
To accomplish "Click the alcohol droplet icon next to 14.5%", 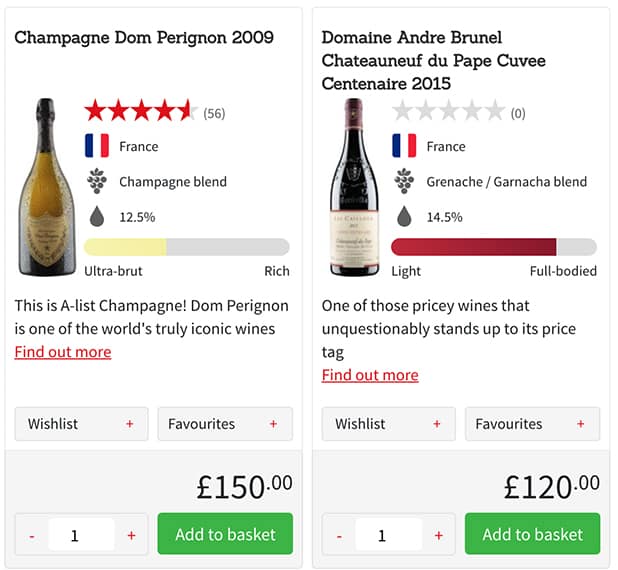I will tap(404, 216).
